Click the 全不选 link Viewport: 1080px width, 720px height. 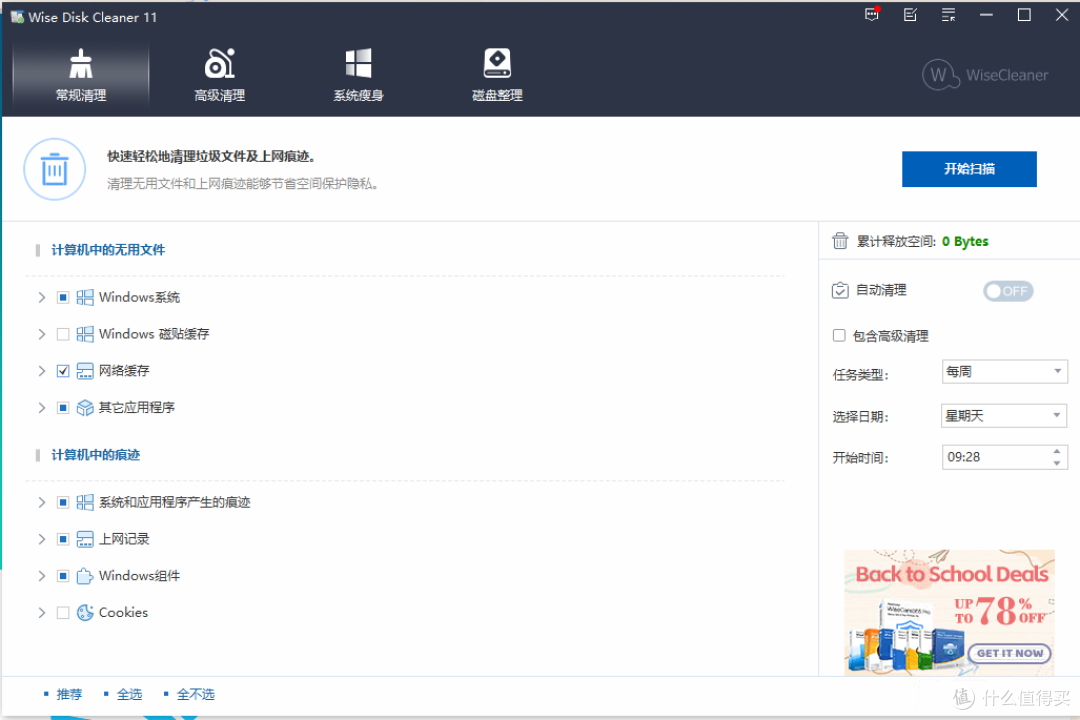[196, 695]
